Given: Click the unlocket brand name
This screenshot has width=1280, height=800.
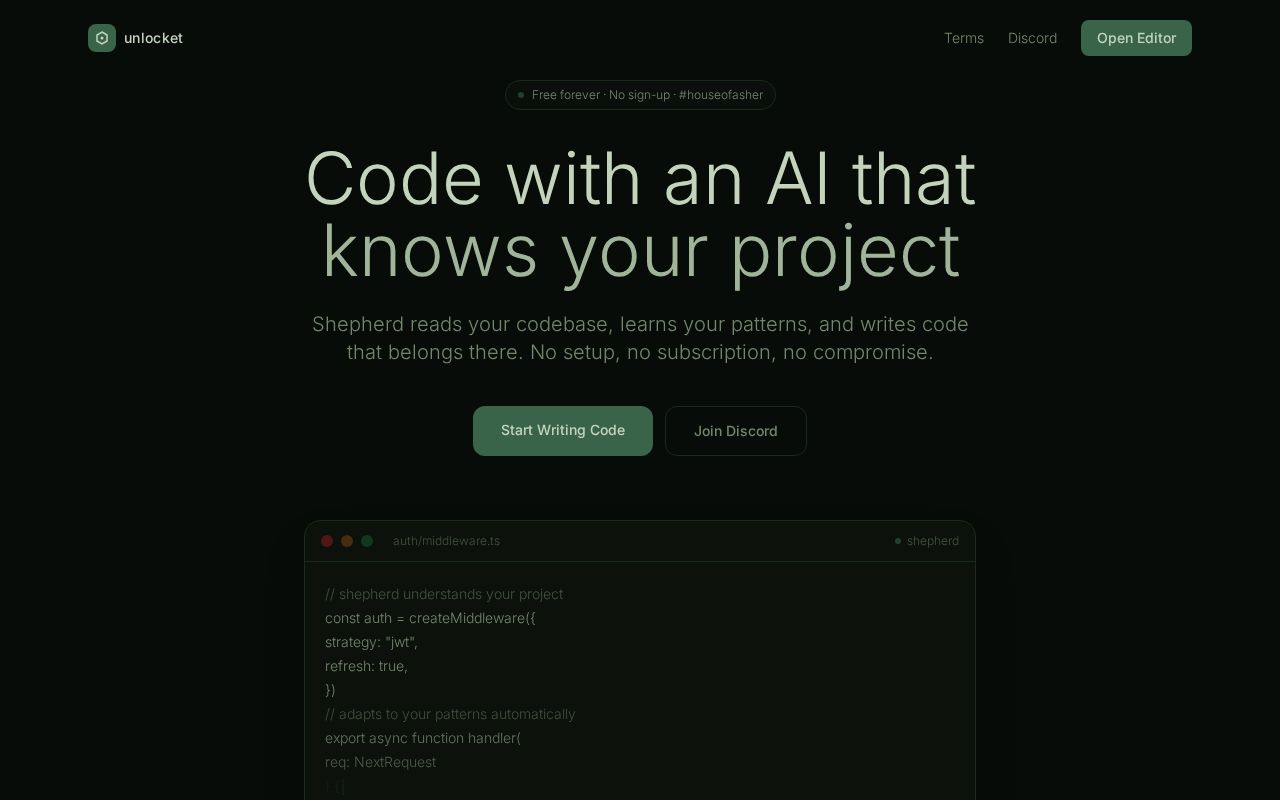Looking at the screenshot, I should pyautogui.click(x=153, y=38).
